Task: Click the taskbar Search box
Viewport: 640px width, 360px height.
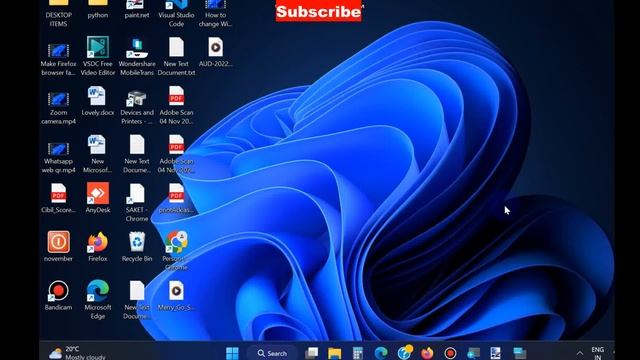Action: 272,353
